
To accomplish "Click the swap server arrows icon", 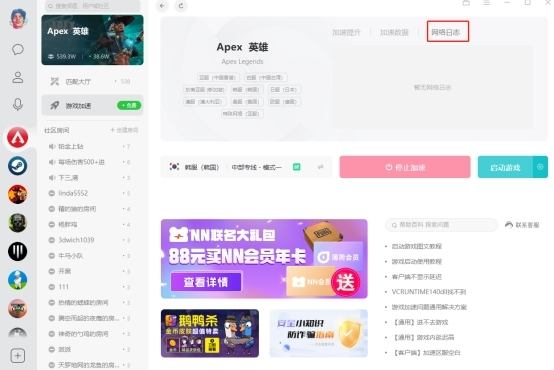I will pos(320,167).
